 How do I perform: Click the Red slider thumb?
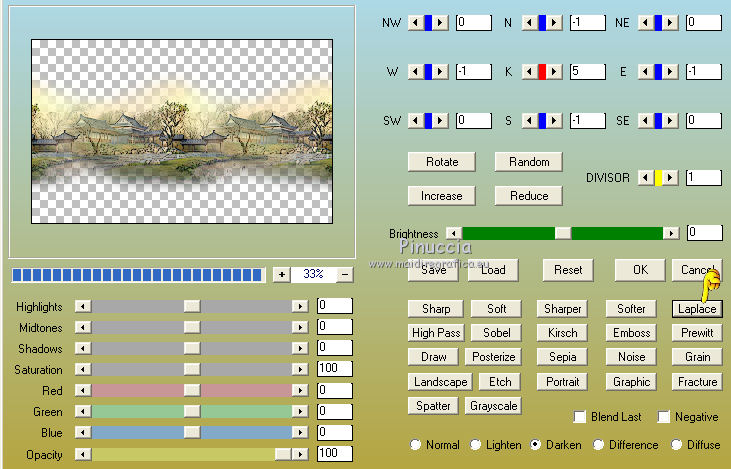coord(192,390)
